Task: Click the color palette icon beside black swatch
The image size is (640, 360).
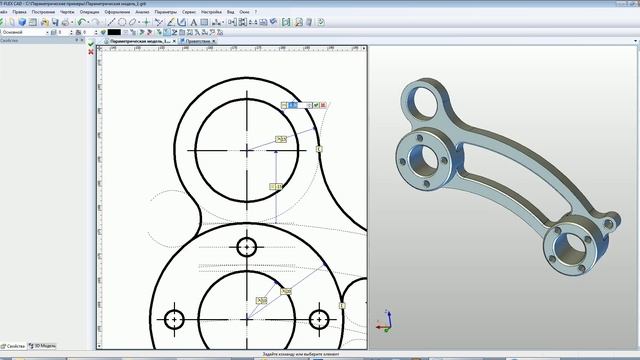Action: 103,32
